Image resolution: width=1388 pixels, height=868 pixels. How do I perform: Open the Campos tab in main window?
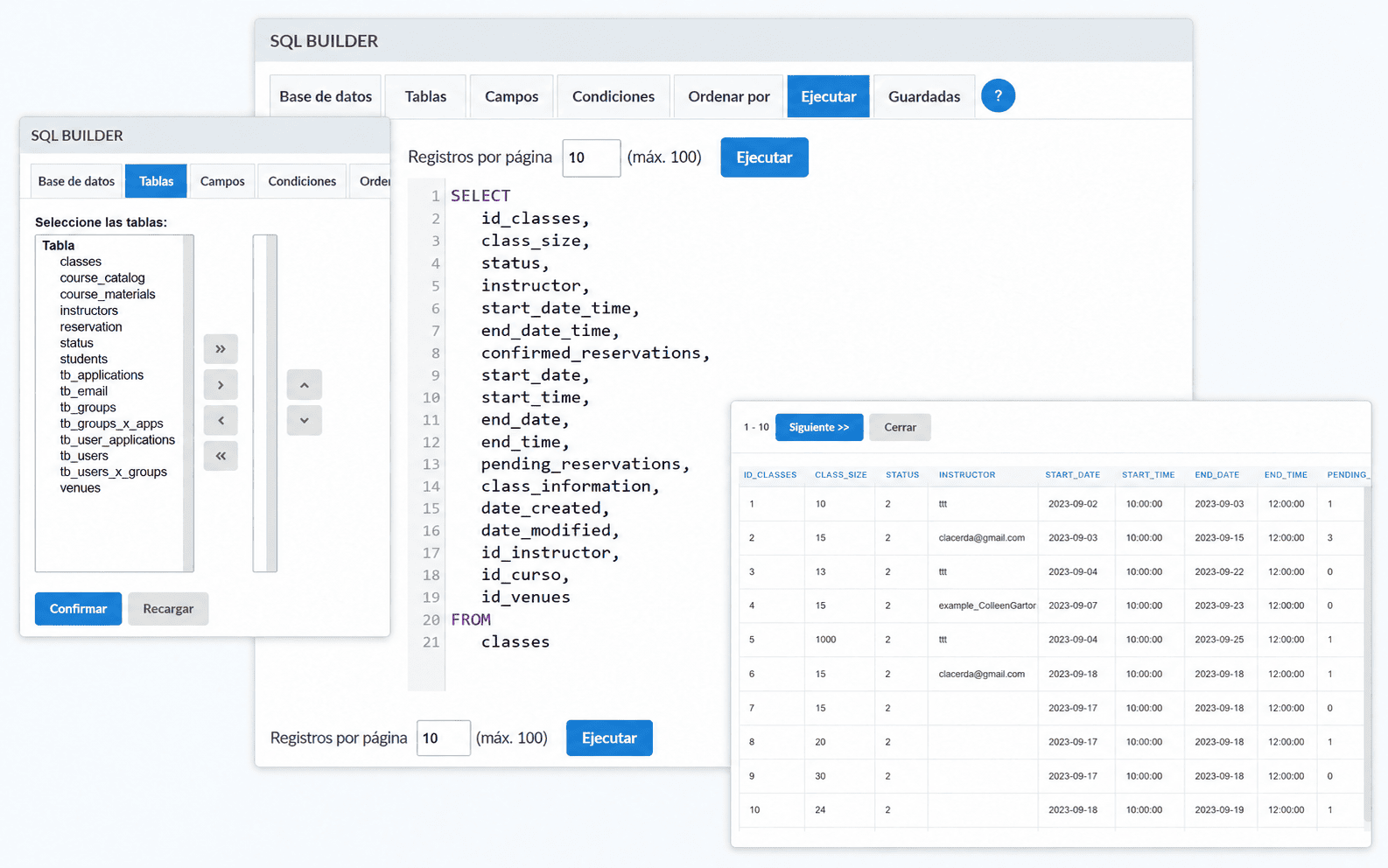pyautogui.click(x=512, y=96)
